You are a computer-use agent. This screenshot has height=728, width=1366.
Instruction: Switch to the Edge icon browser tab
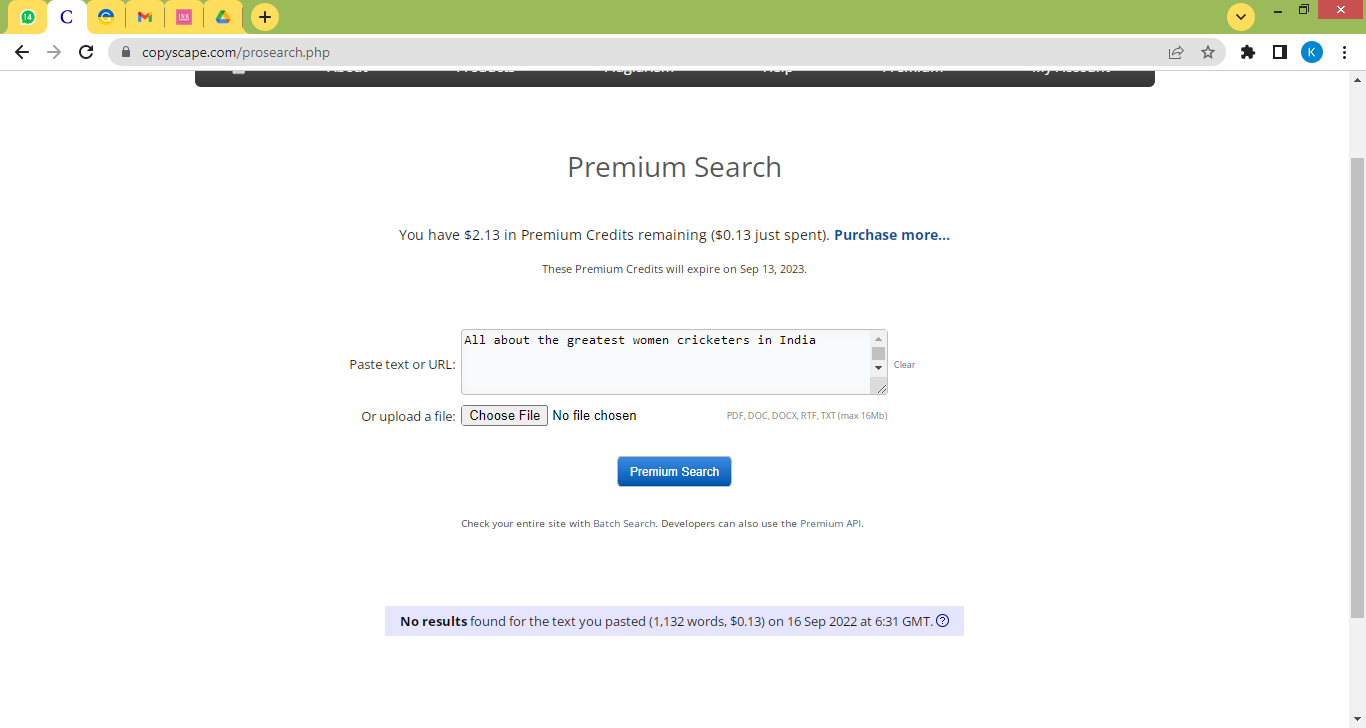pos(106,17)
